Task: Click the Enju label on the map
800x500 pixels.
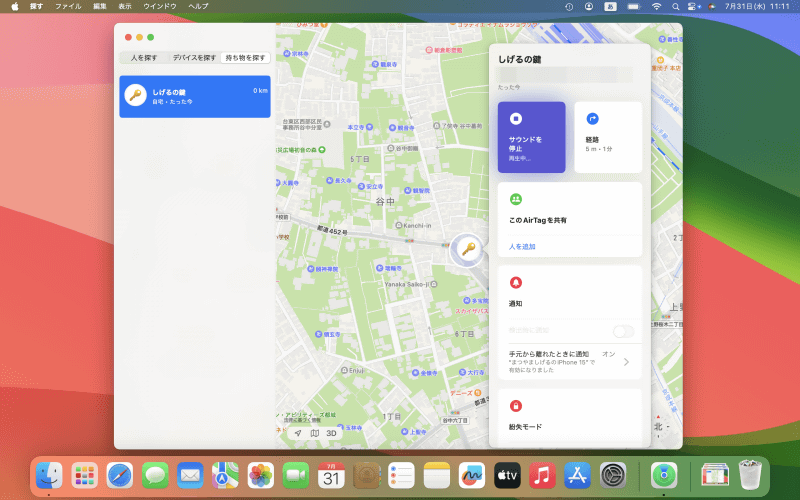Action: coord(356,370)
